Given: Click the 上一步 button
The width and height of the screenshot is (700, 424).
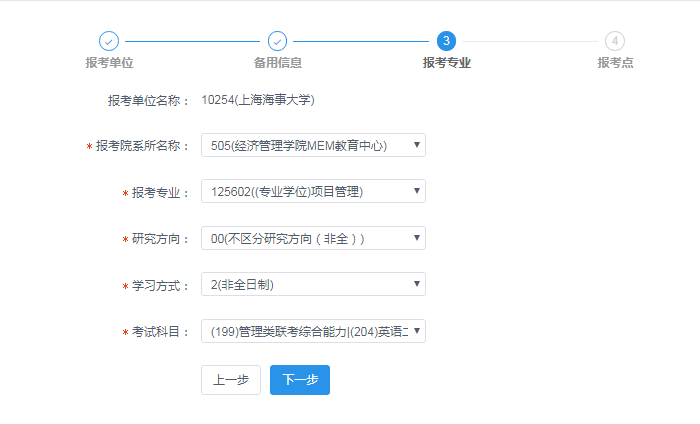Looking at the screenshot, I should (x=231, y=380).
